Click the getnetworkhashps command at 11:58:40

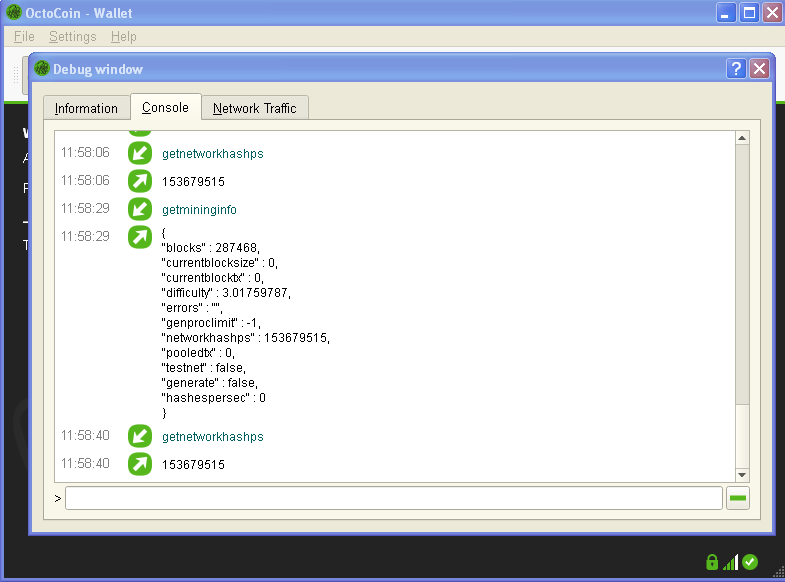pyautogui.click(x=213, y=437)
